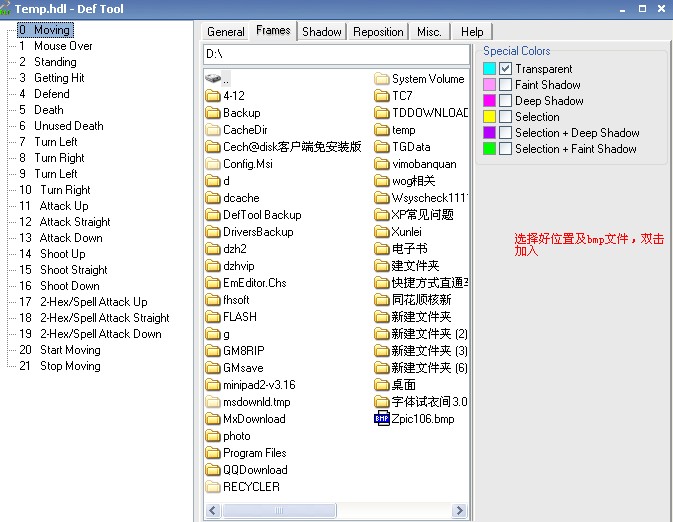Screen dimensions: 673x522
Task: Switch to the Shadow tab
Action: (322, 32)
